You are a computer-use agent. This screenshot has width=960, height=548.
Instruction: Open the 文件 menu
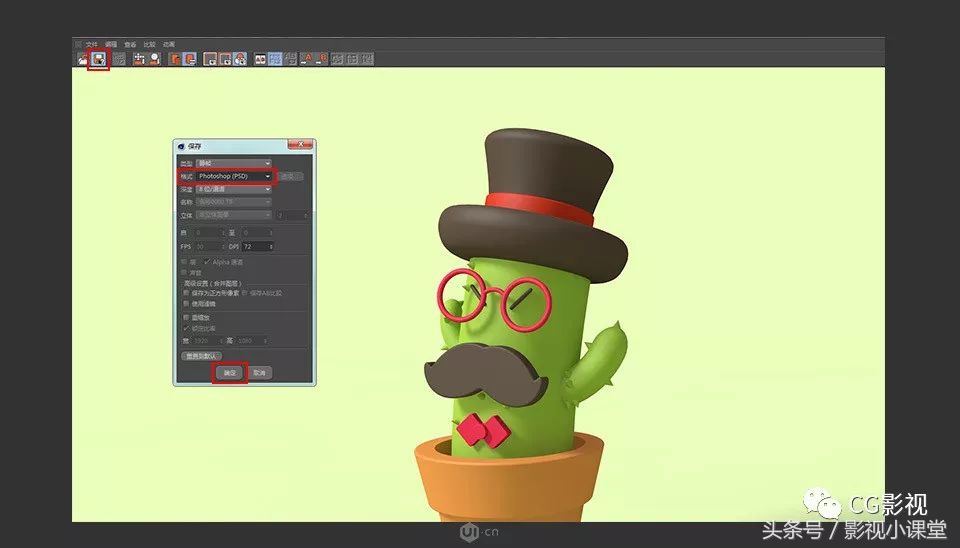point(91,45)
